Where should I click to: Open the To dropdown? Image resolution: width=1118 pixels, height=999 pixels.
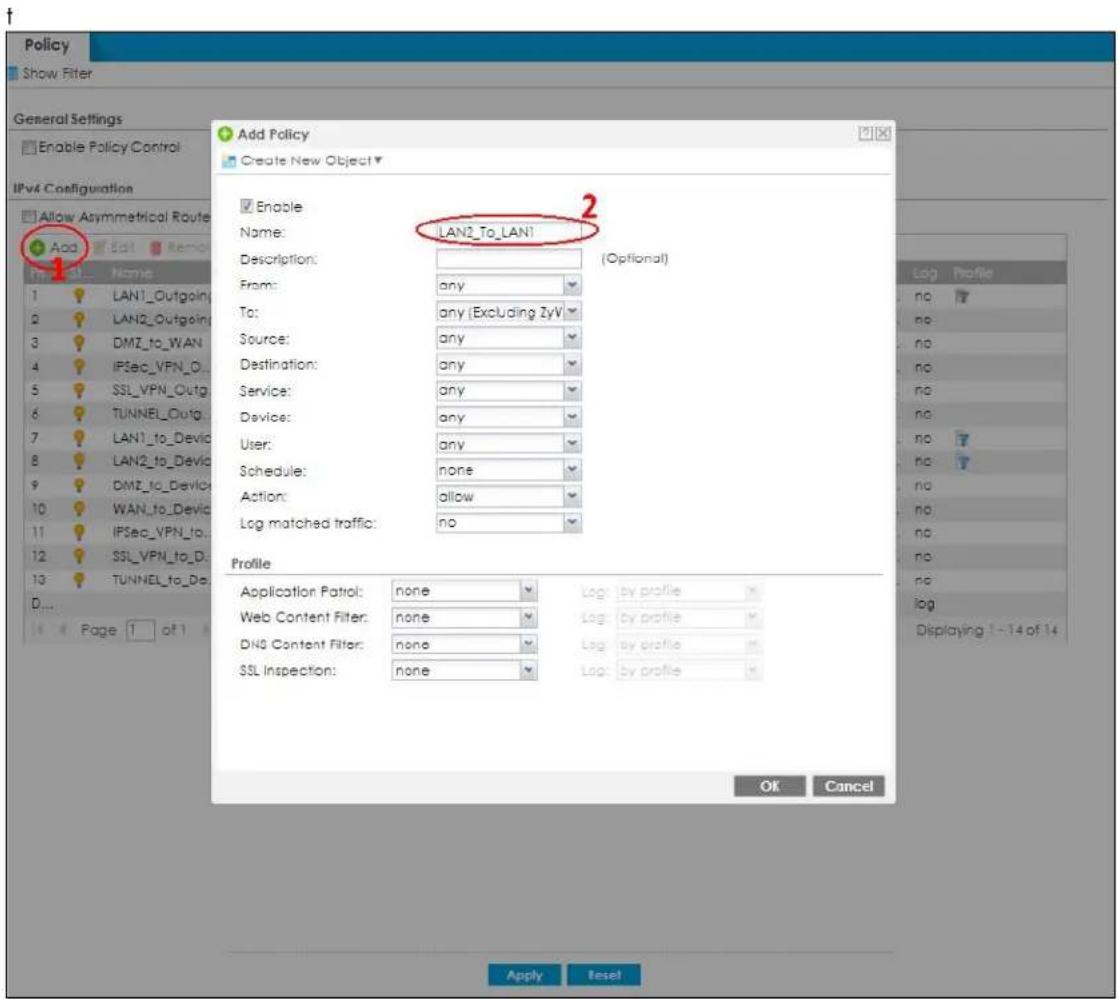572,312
